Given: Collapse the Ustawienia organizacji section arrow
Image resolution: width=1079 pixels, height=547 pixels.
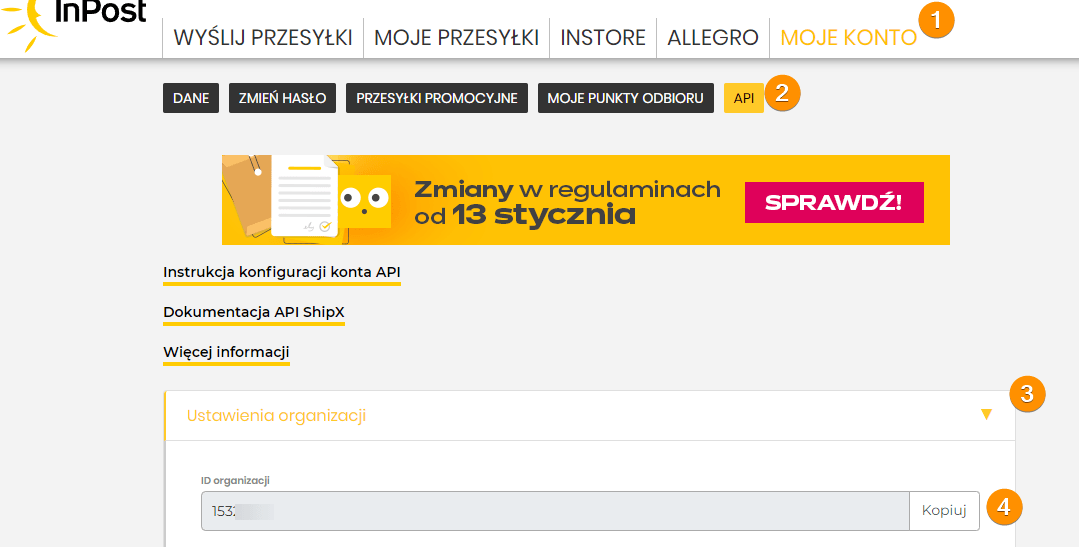Looking at the screenshot, I should 986,414.
